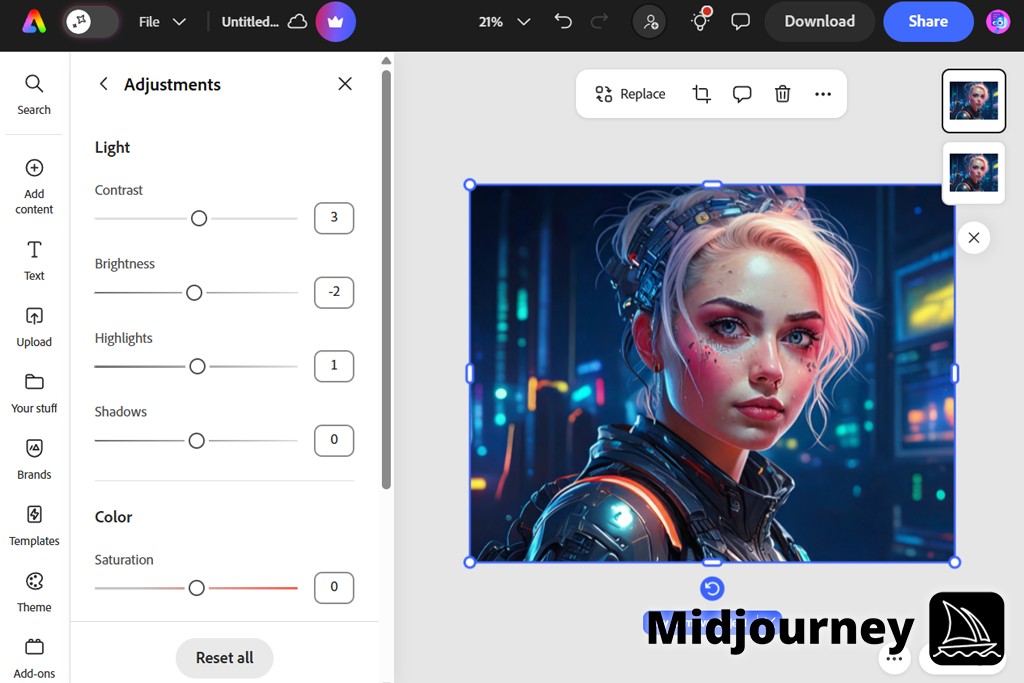Click the Download button
Viewport: 1024px width, 683px height.
(x=820, y=22)
